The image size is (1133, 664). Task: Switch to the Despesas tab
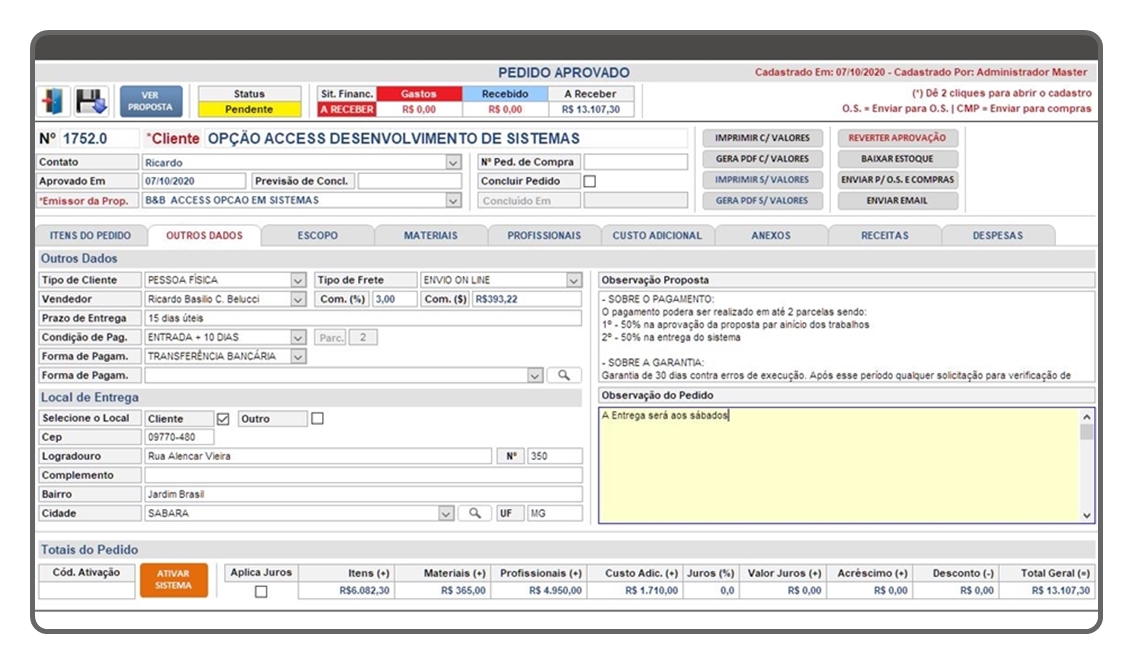point(998,236)
